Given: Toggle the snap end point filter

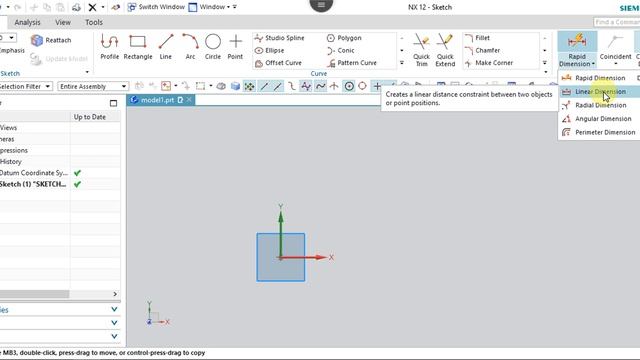Looking at the screenshot, I should (264, 86).
